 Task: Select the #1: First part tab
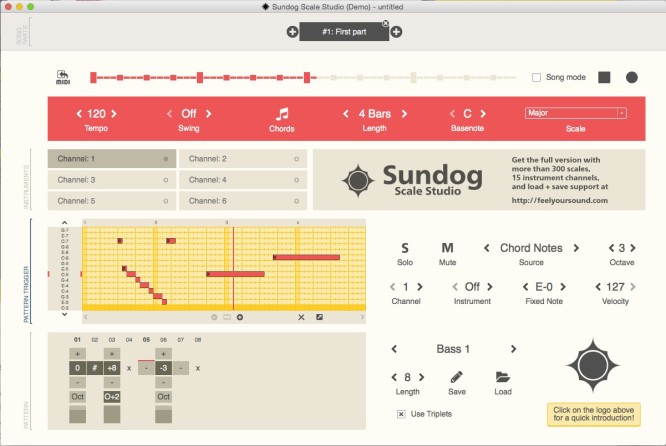(344, 32)
